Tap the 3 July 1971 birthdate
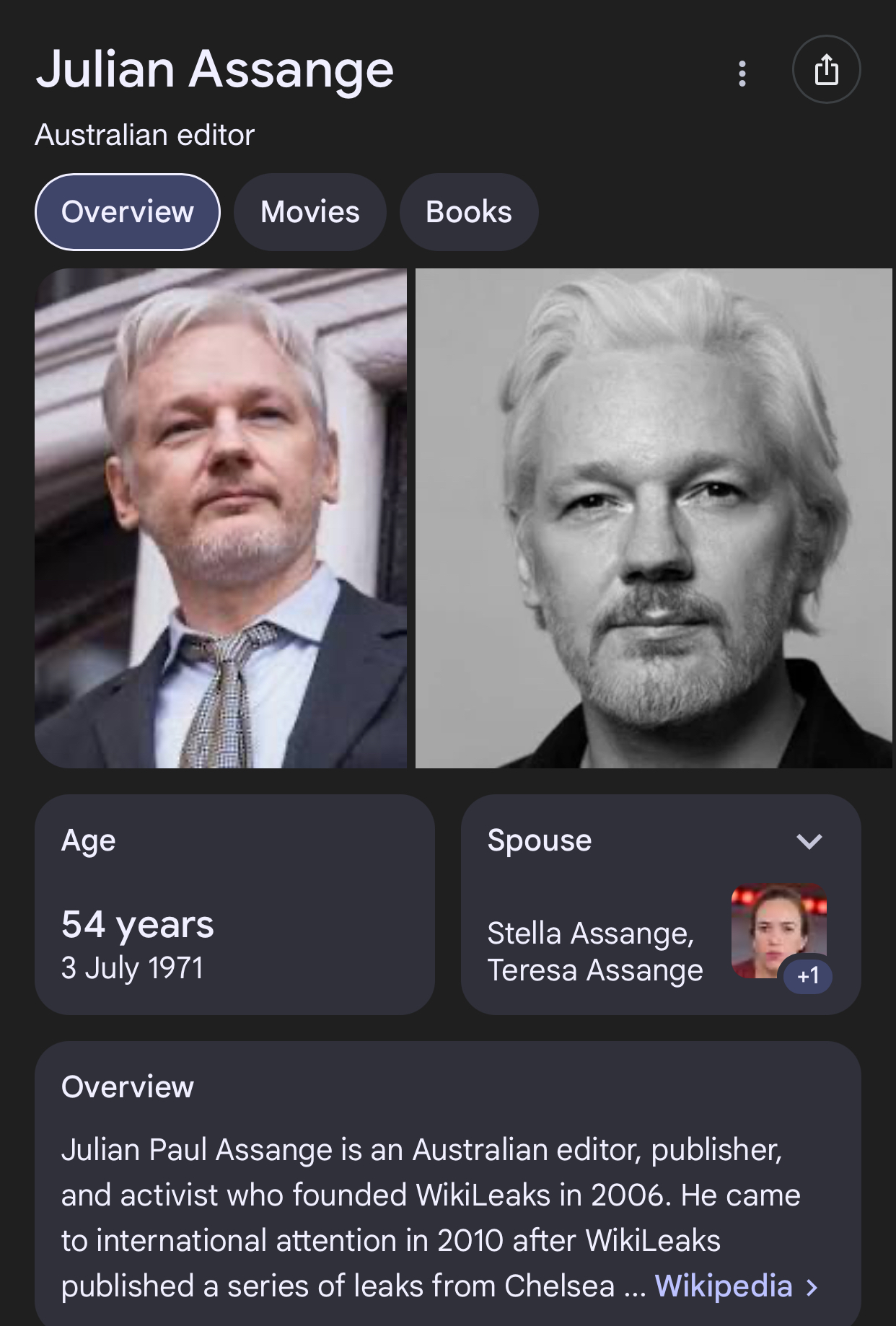Screen dimensions: 896x1326 [x=132, y=968]
